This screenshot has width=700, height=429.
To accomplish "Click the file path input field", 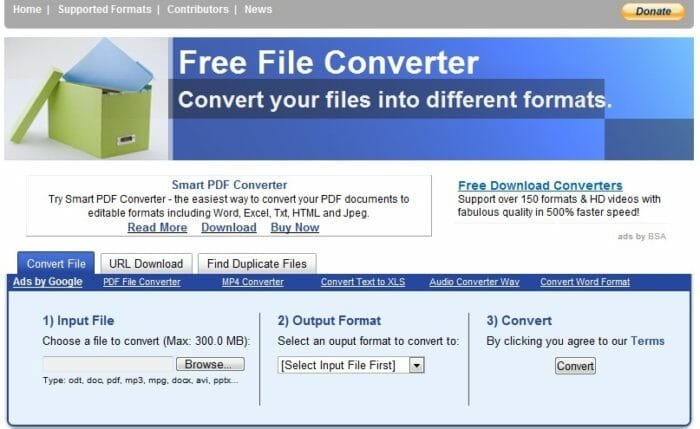I will pos(108,365).
